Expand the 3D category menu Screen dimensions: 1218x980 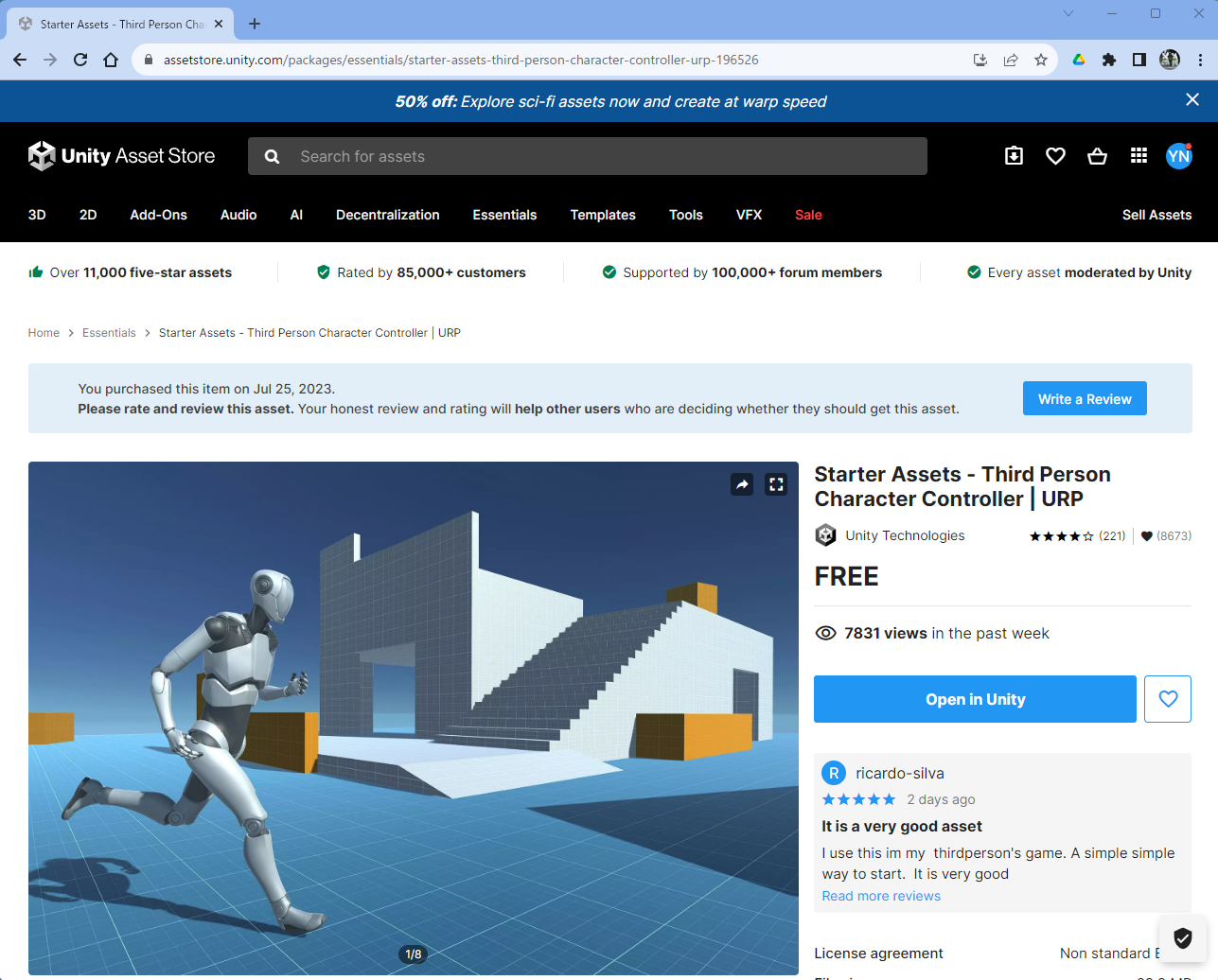tap(37, 215)
